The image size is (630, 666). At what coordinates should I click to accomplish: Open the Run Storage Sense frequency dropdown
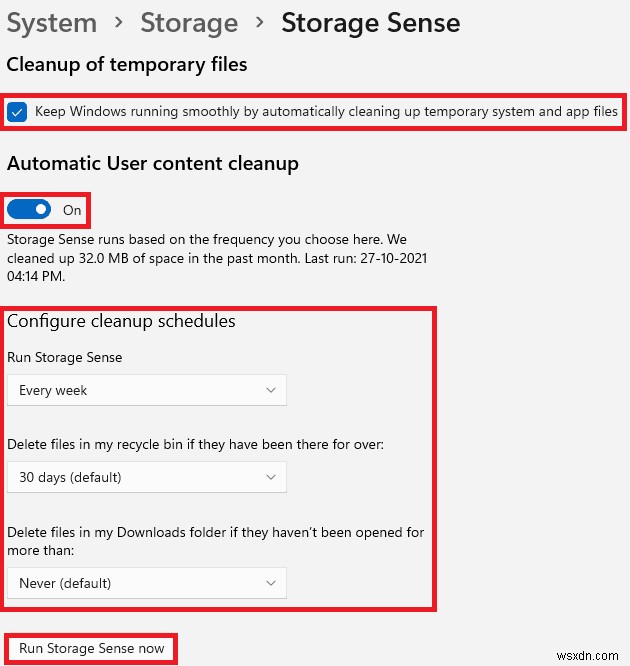point(146,390)
